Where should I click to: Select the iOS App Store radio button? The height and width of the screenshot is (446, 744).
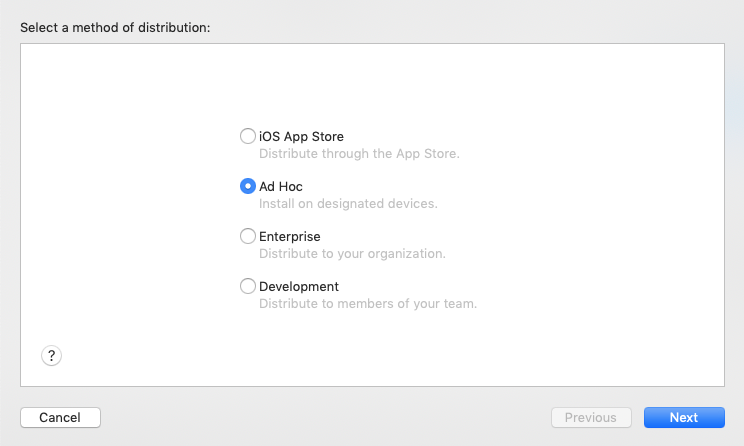click(x=248, y=136)
